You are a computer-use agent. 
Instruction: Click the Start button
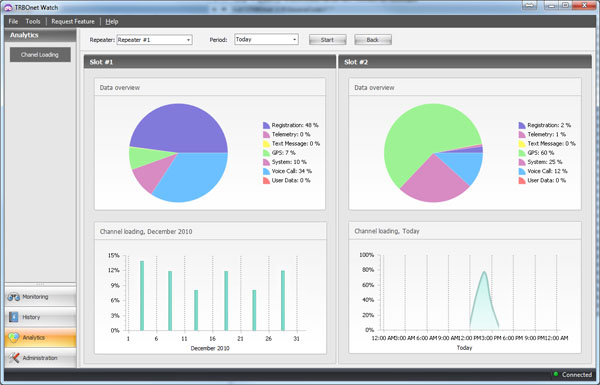328,40
